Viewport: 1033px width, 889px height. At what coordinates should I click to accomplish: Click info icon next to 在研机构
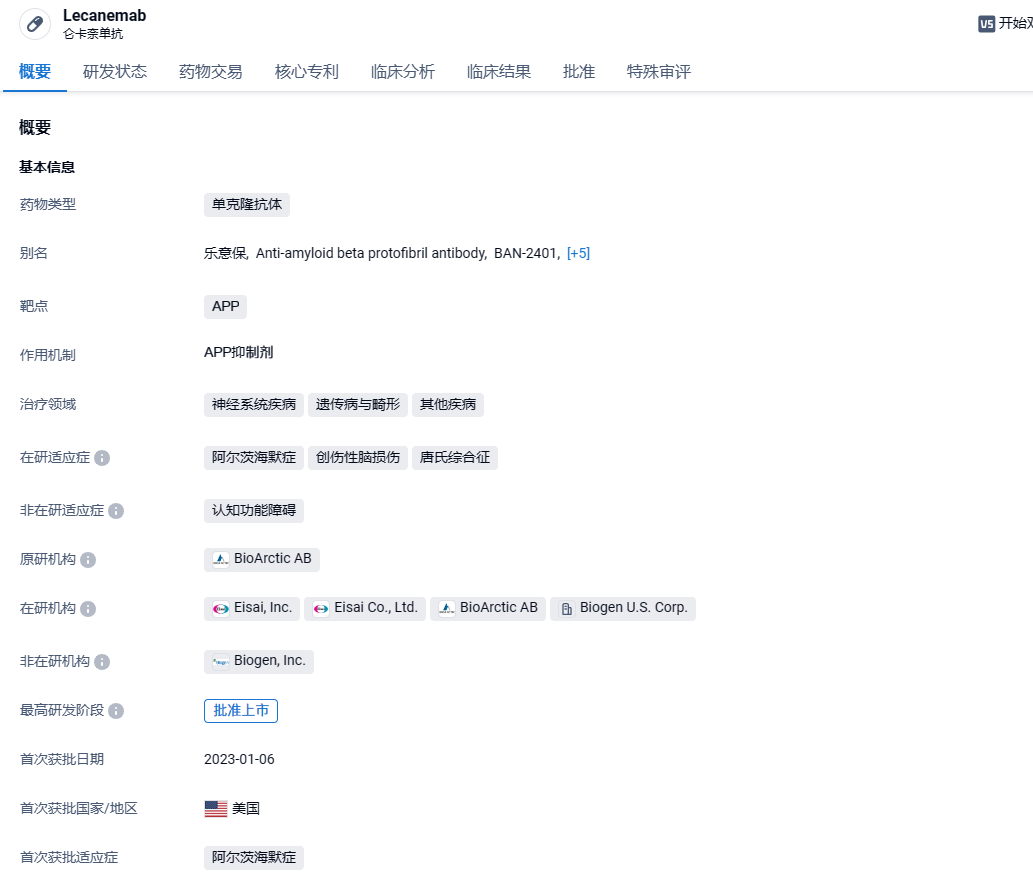pyautogui.click(x=88, y=608)
